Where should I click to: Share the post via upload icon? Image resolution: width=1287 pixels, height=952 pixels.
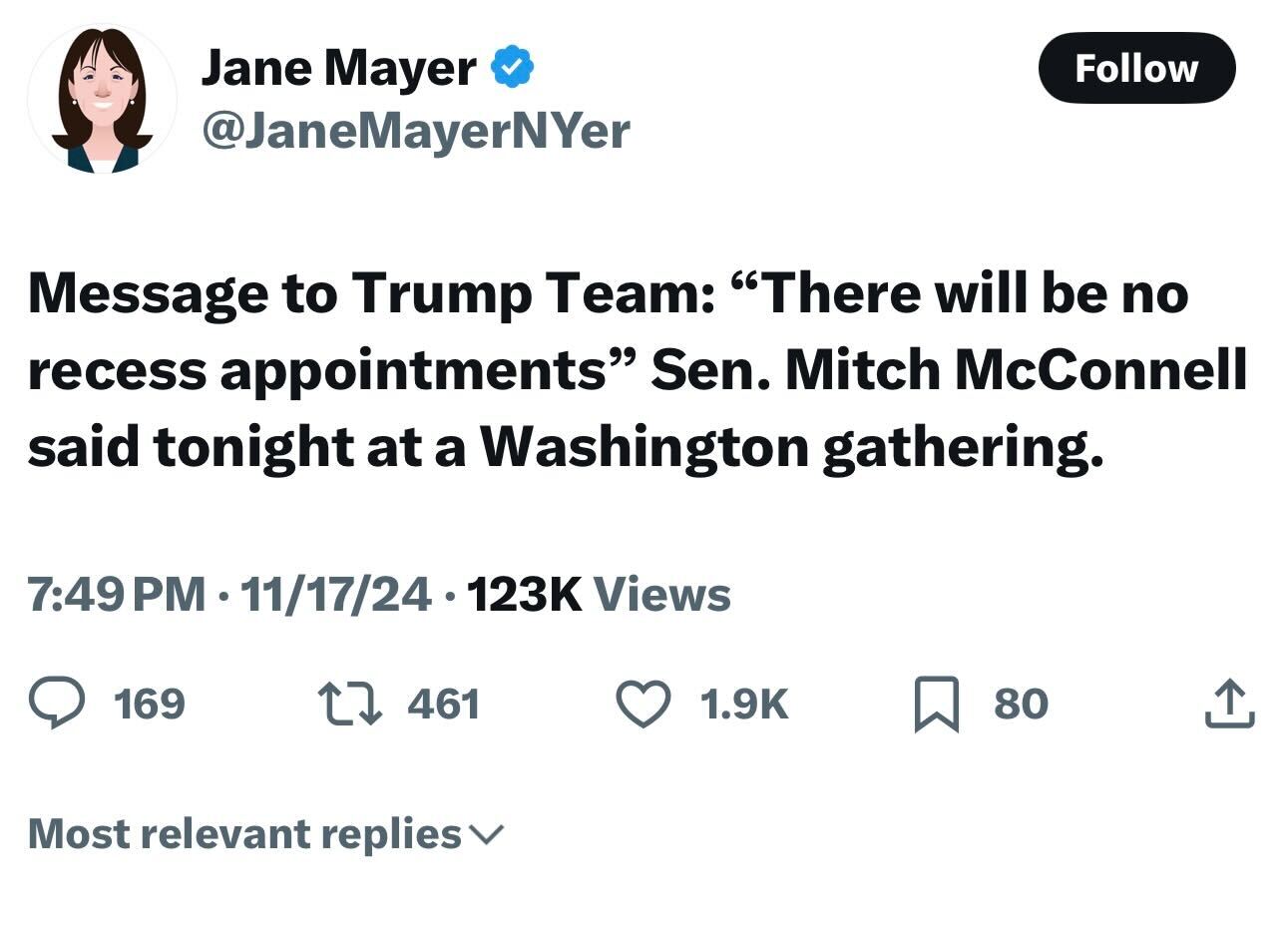click(1229, 704)
